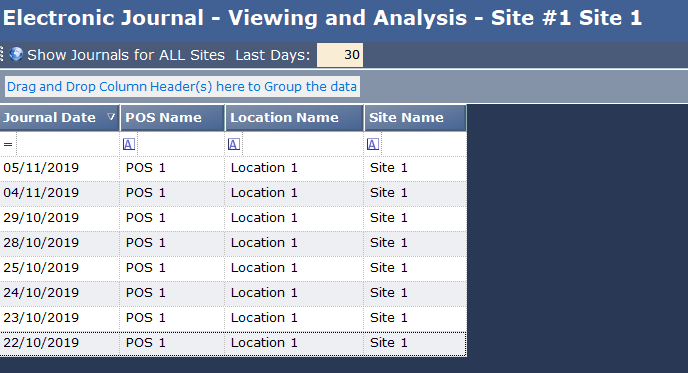Show Journals for ALL Sites

tap(126, 55)
